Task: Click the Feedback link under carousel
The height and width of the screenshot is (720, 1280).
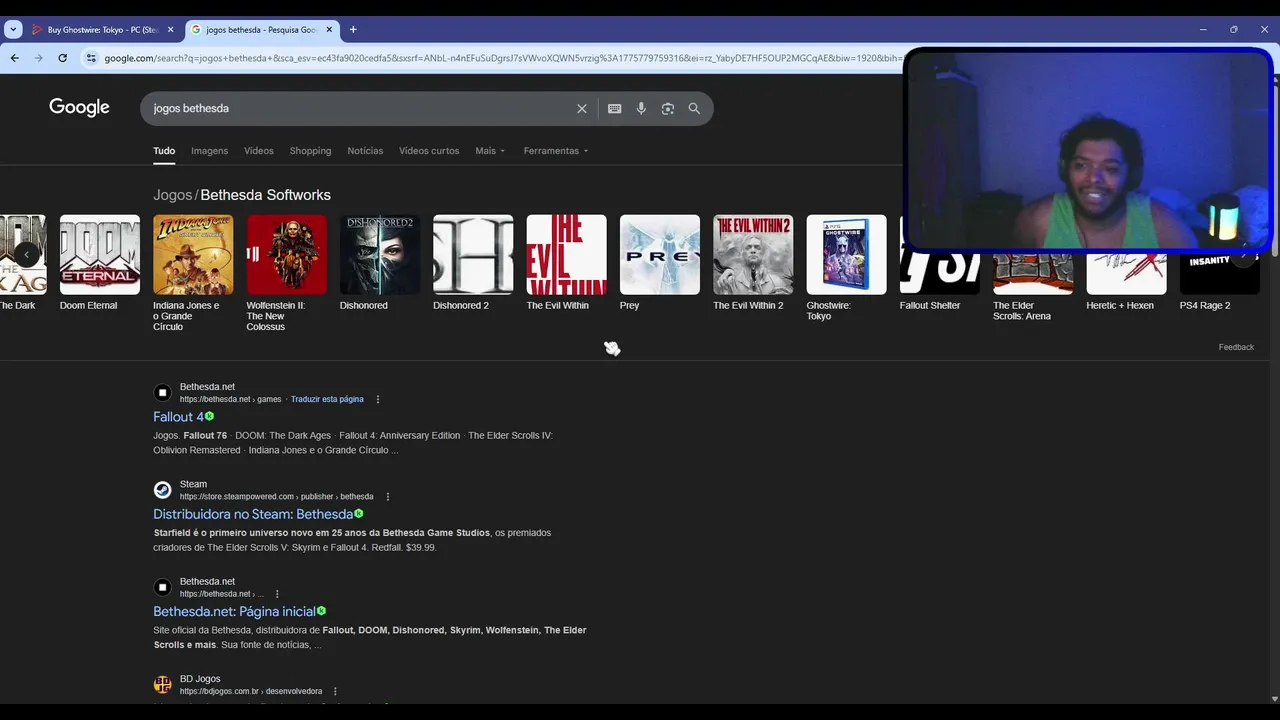Action: click(x=1236, y=347)
